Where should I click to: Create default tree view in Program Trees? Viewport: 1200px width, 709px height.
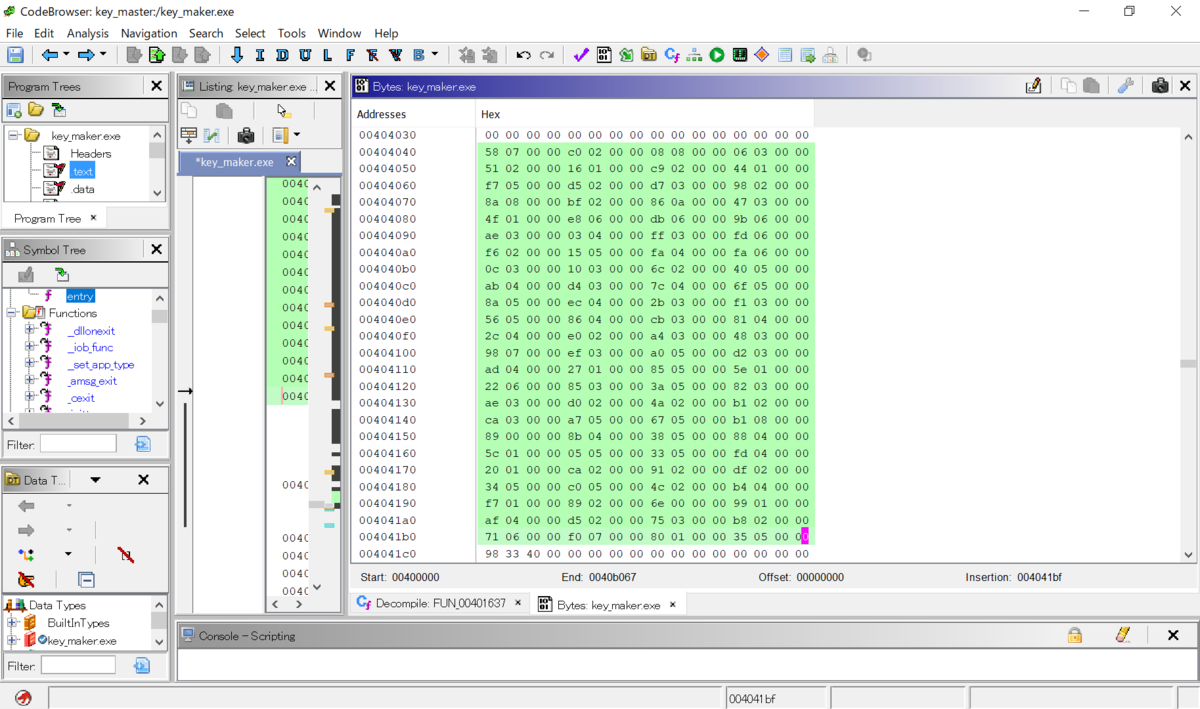14,110
